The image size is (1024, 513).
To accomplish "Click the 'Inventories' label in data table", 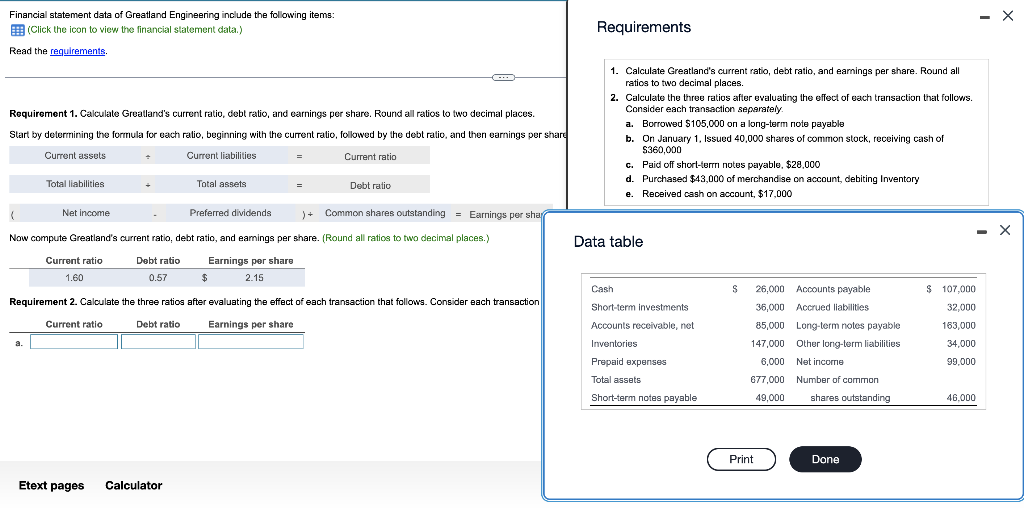I will [614, 344].
